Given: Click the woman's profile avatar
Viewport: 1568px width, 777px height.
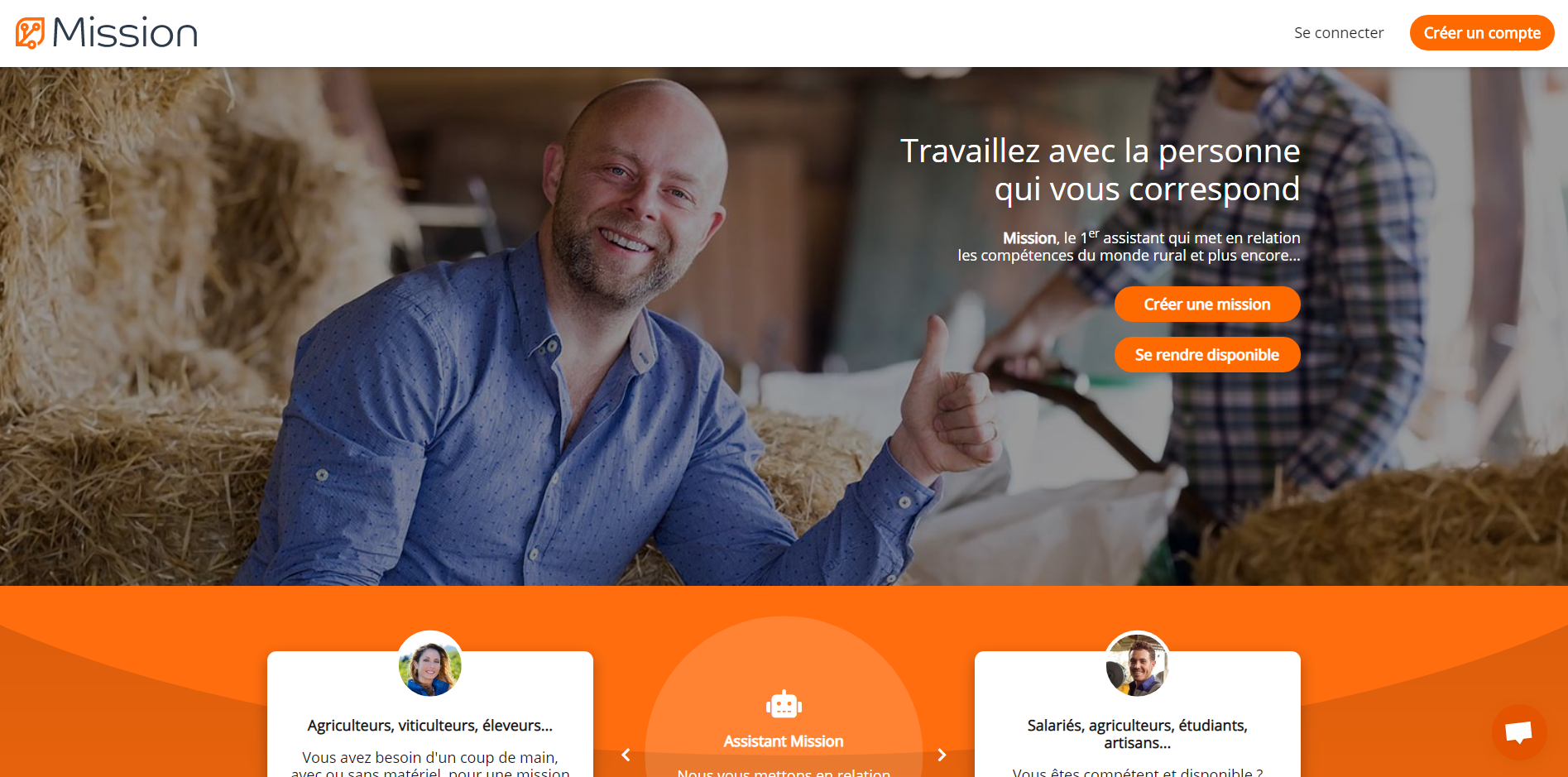Looking at the screenshot, I should (x=430, y=664).
